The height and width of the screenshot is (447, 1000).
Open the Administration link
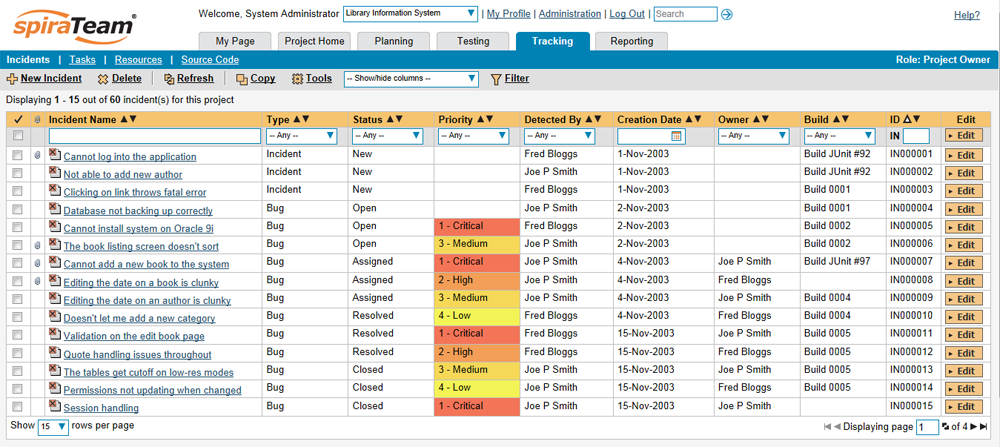click(570, 13)
